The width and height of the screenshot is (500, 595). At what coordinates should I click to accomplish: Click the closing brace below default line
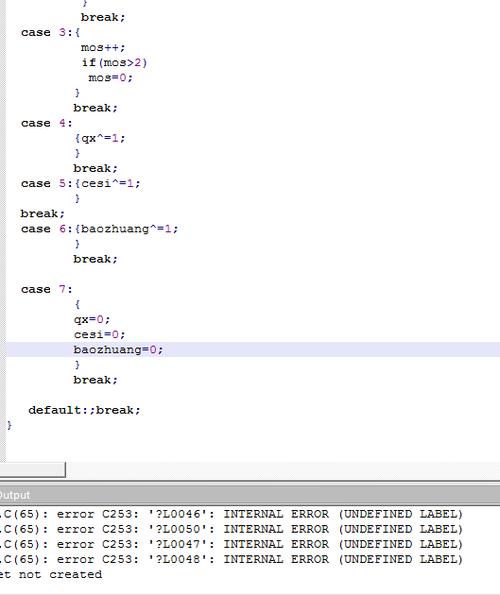pyautogui.click(x=9, y=425)
